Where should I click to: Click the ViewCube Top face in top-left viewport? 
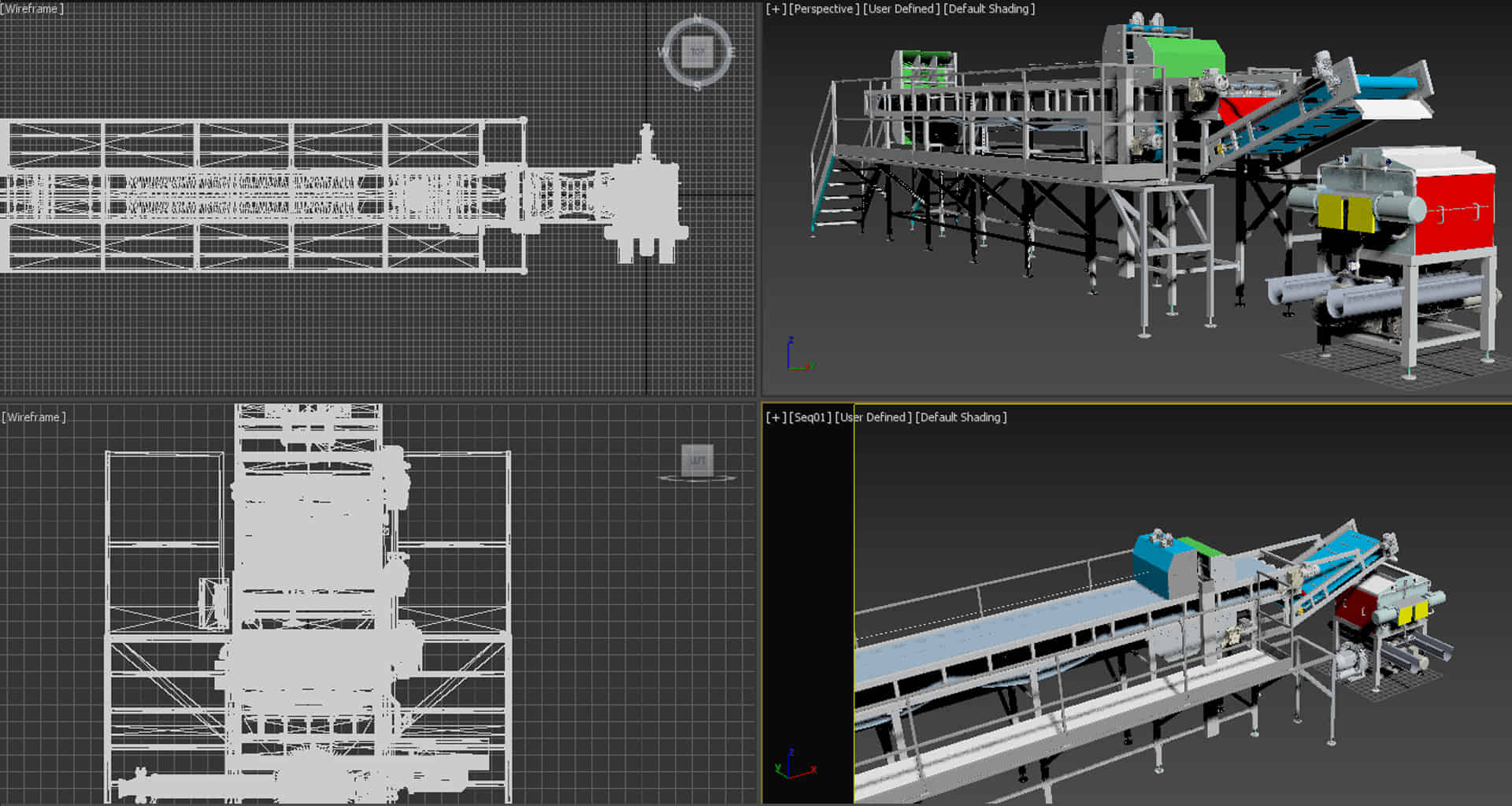point(697,52)
